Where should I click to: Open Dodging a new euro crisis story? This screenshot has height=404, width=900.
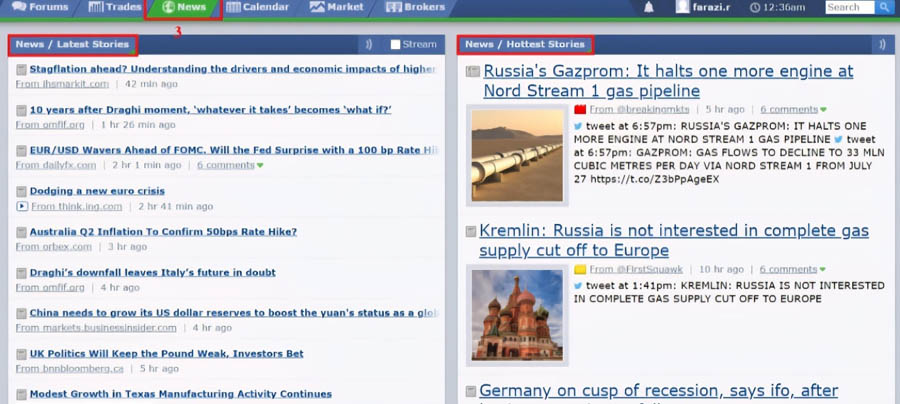97,191
